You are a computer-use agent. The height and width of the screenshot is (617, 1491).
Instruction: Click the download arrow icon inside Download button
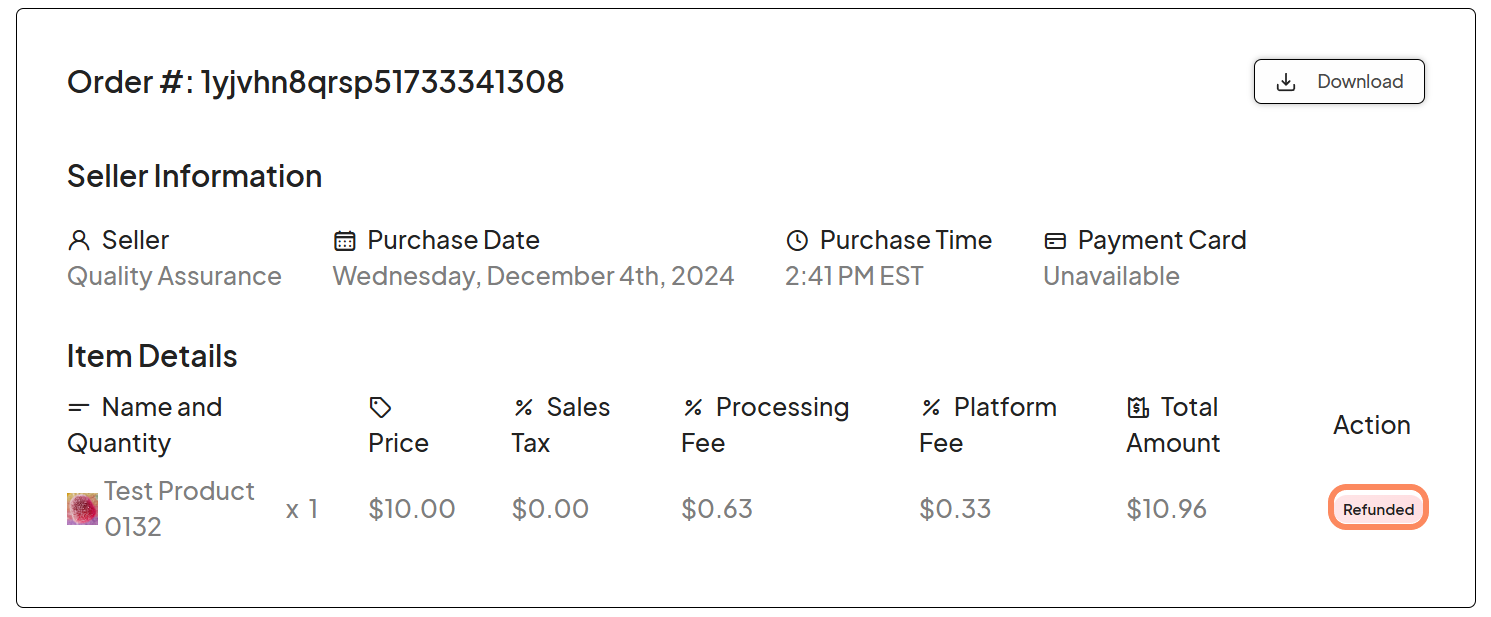click(1285, 82)
